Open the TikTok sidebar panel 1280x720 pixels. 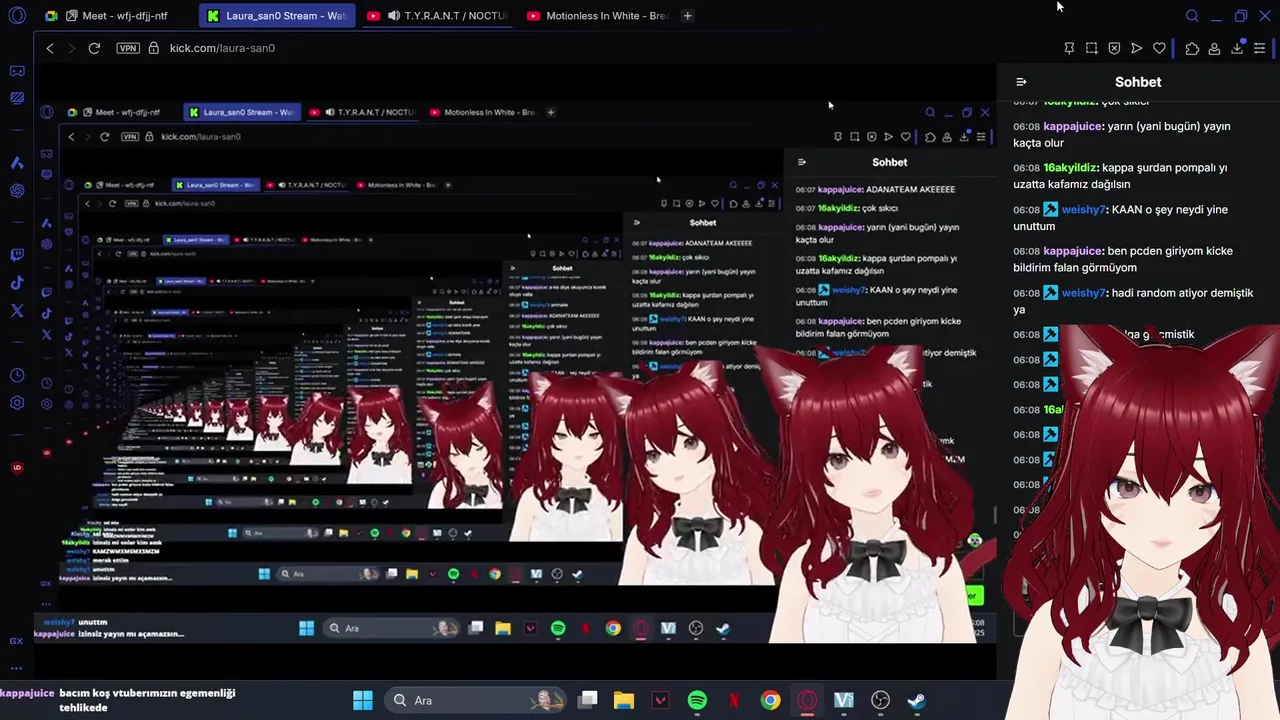coord(17,283)
